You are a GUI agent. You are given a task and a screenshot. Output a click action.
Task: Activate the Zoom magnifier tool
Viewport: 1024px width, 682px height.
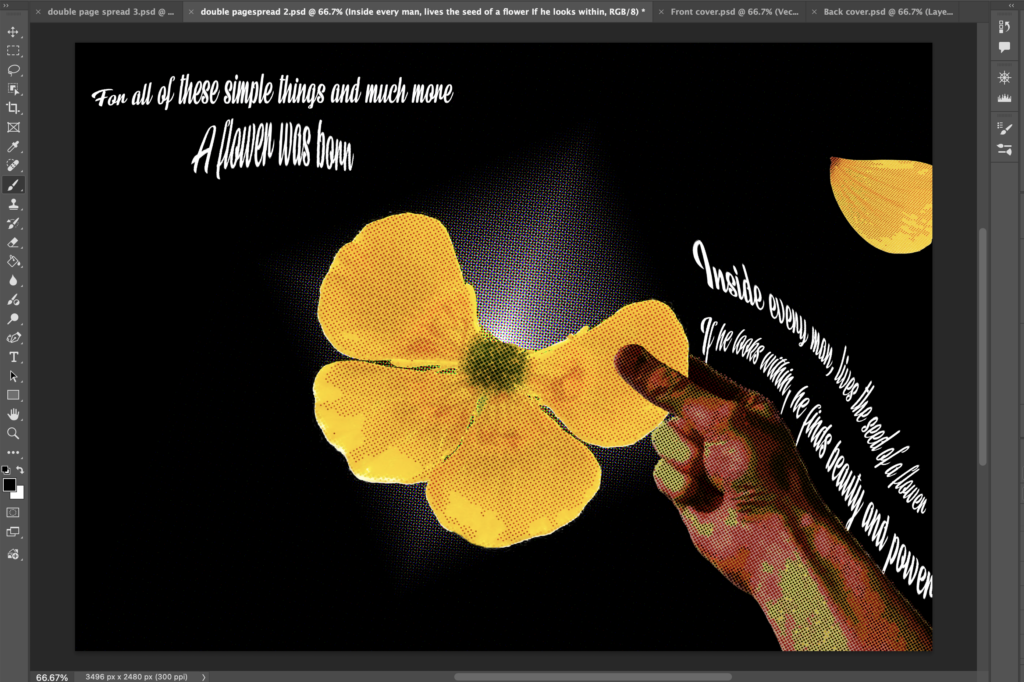point(14,433)
